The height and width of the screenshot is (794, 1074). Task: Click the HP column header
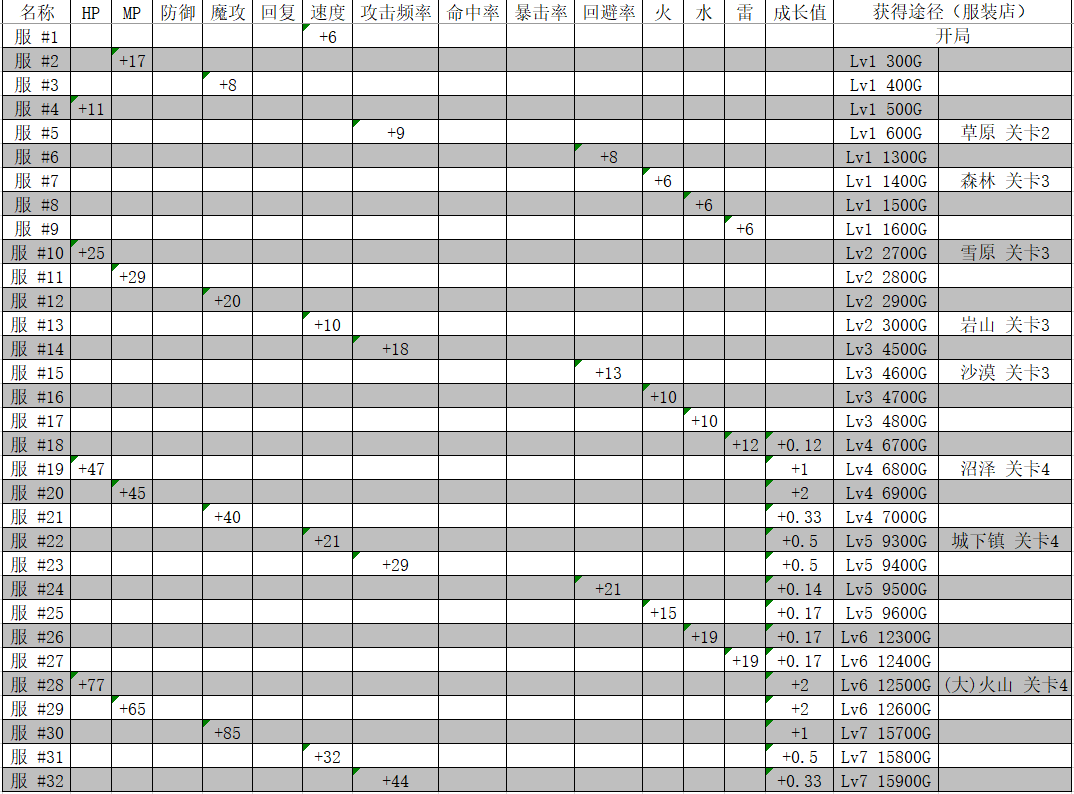pyautogui.click(x=91, y=12)
